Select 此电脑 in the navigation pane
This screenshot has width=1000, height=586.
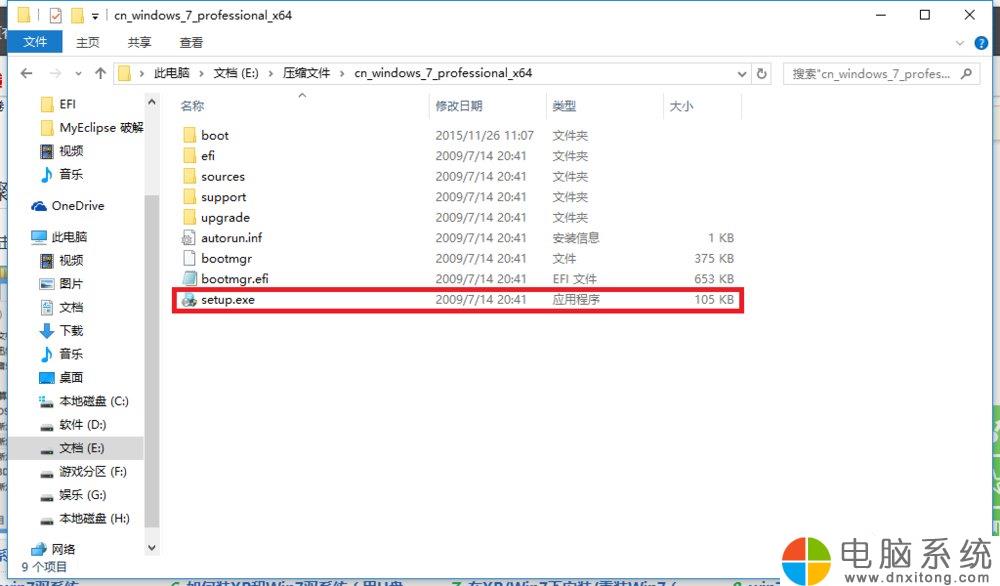pyautogui.click(x=59, y=237)
